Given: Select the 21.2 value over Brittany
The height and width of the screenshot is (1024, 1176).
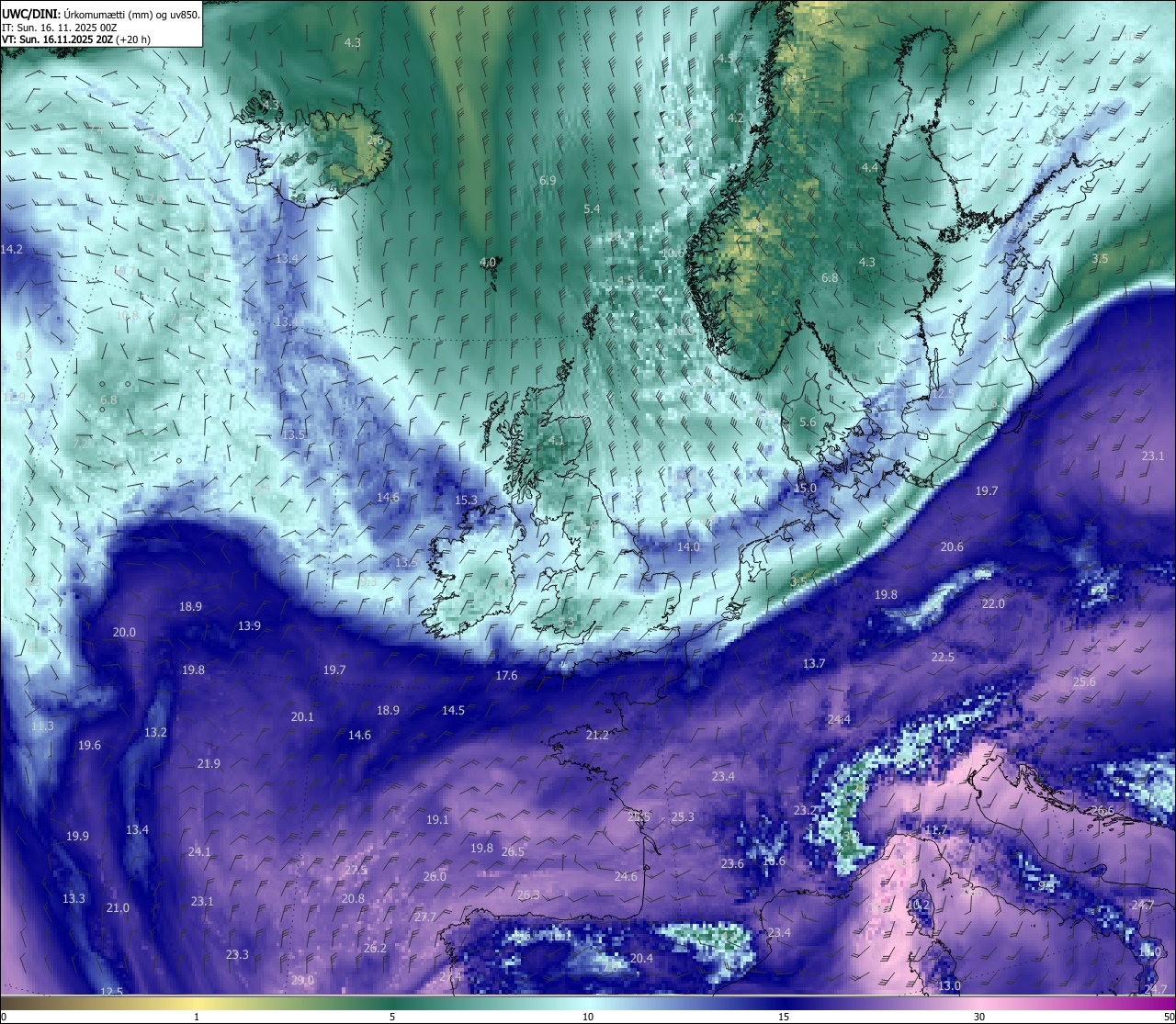Looking at the screenshot, I should pyautogui.click(x=597, y=736).
